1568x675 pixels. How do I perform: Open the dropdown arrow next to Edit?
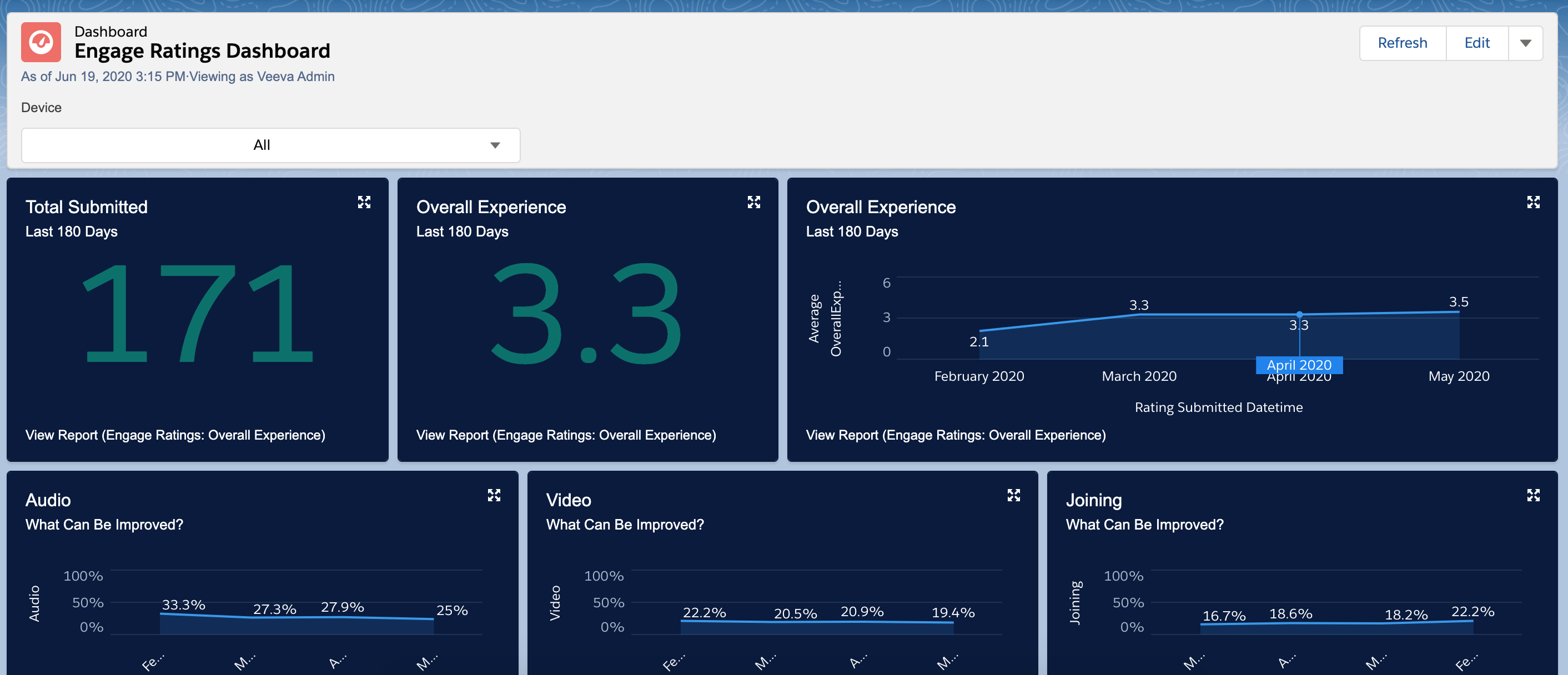(x=1525, y=43)
